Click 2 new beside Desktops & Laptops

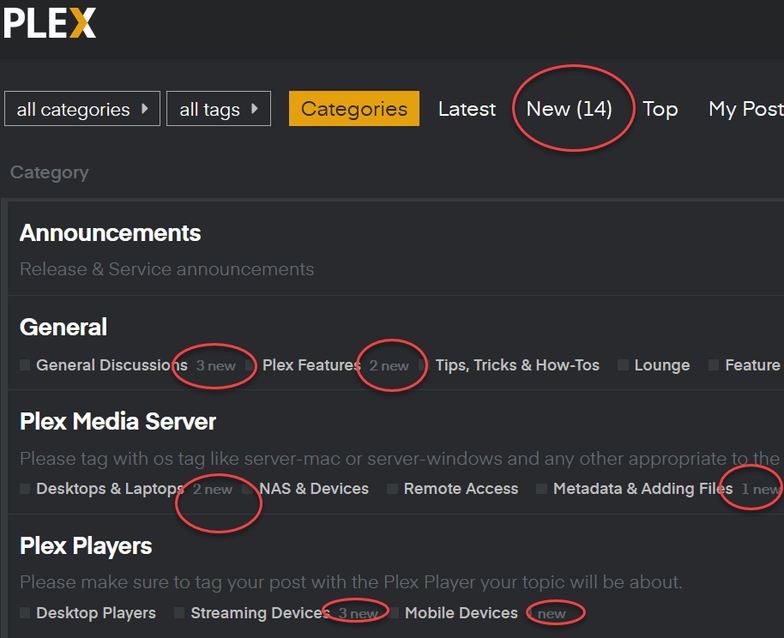[x=212, y=489]
